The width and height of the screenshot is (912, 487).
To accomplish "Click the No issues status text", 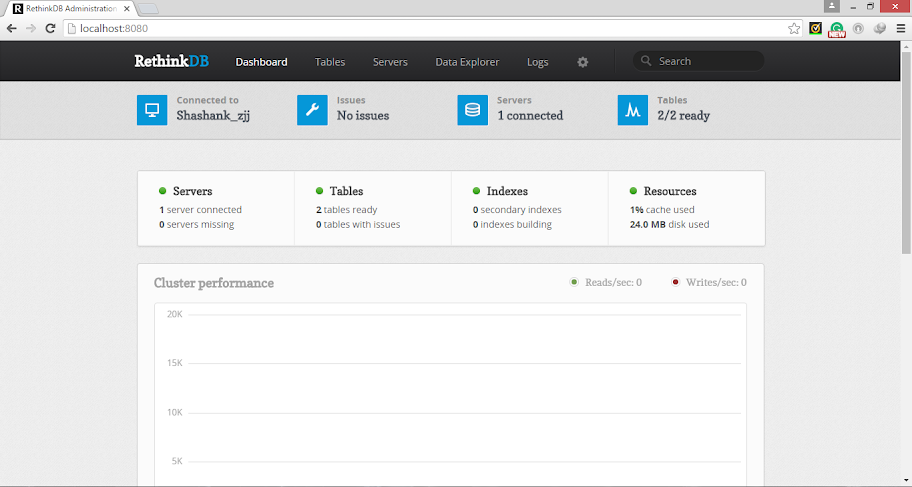I will pos(363,115).
